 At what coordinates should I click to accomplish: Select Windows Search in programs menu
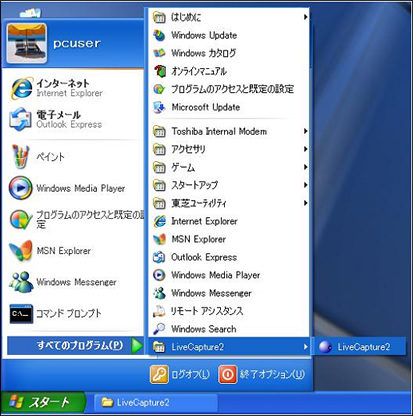pyautogui.click(x=230, y=329)
